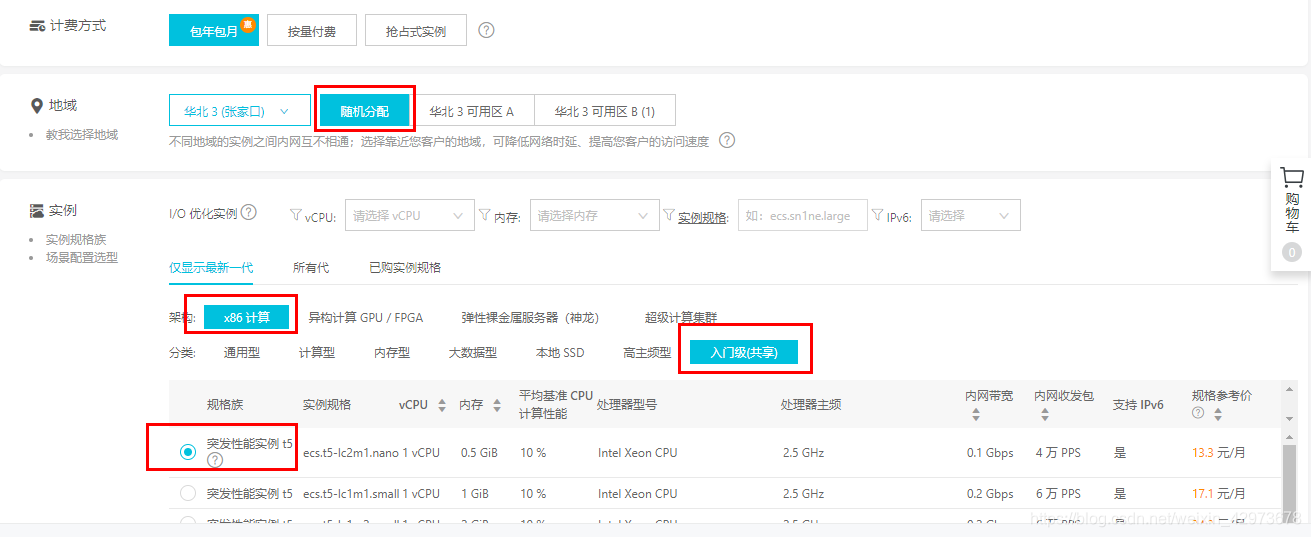Select 入门级(共享) category
Screen dimensions: 1311x537
[x=743, y=352]
